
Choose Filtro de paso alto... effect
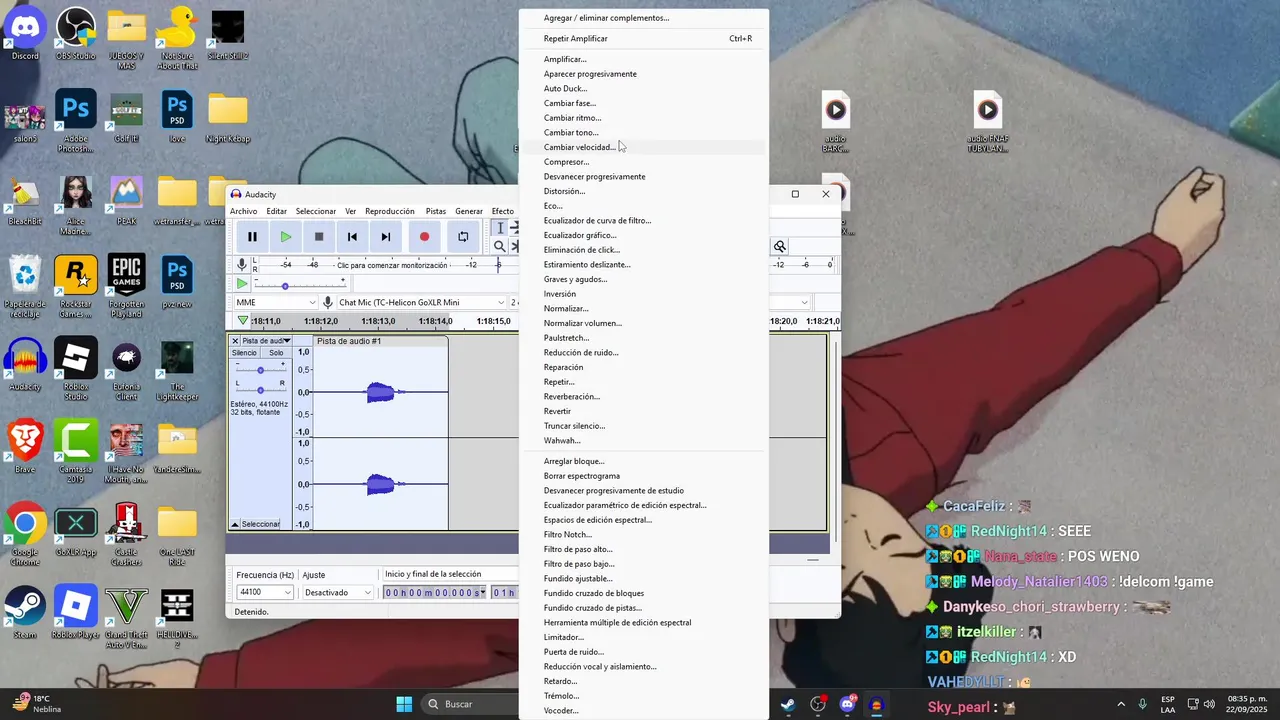coord(644,549)
